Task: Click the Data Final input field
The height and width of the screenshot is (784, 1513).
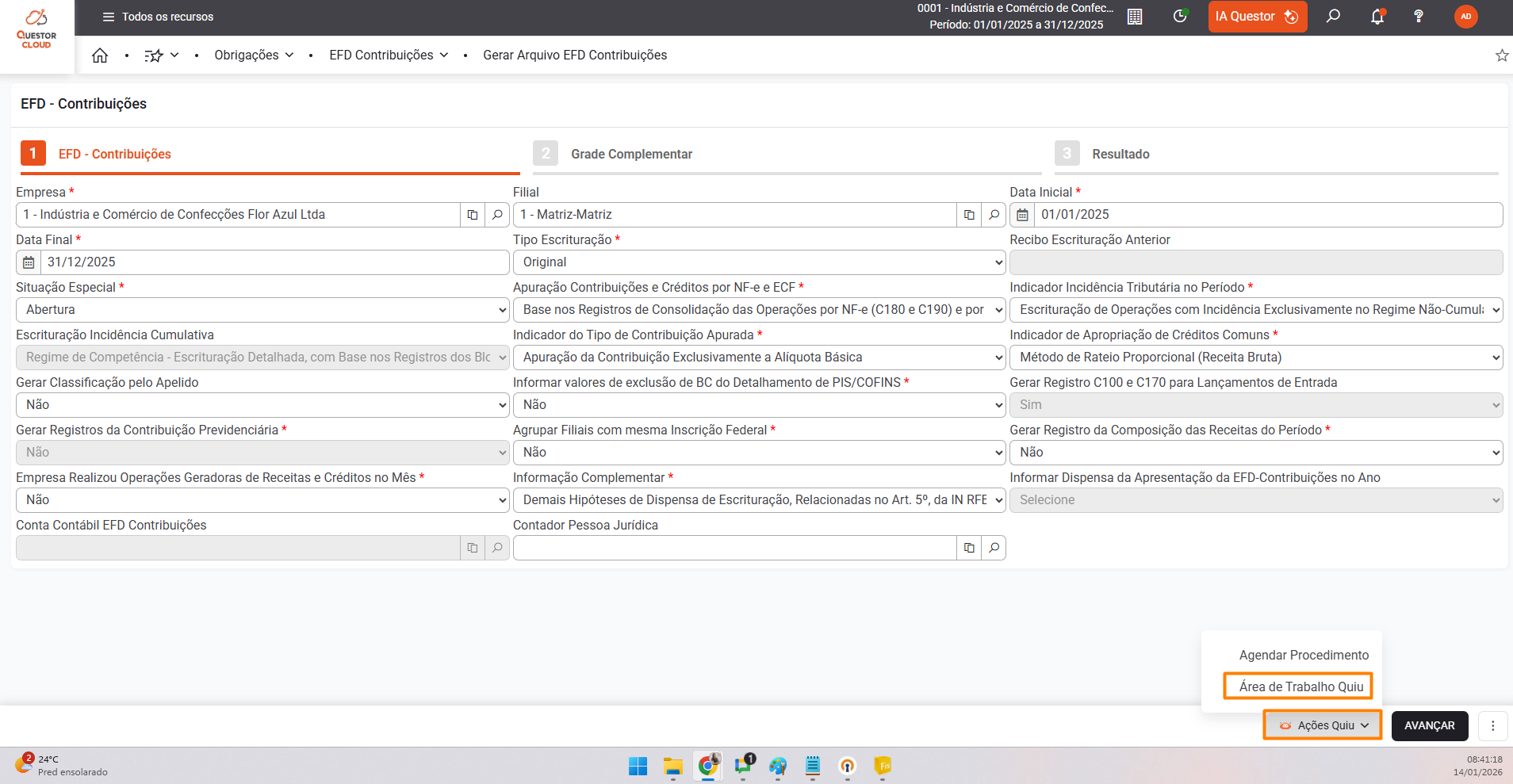Action: pos(274,262)
